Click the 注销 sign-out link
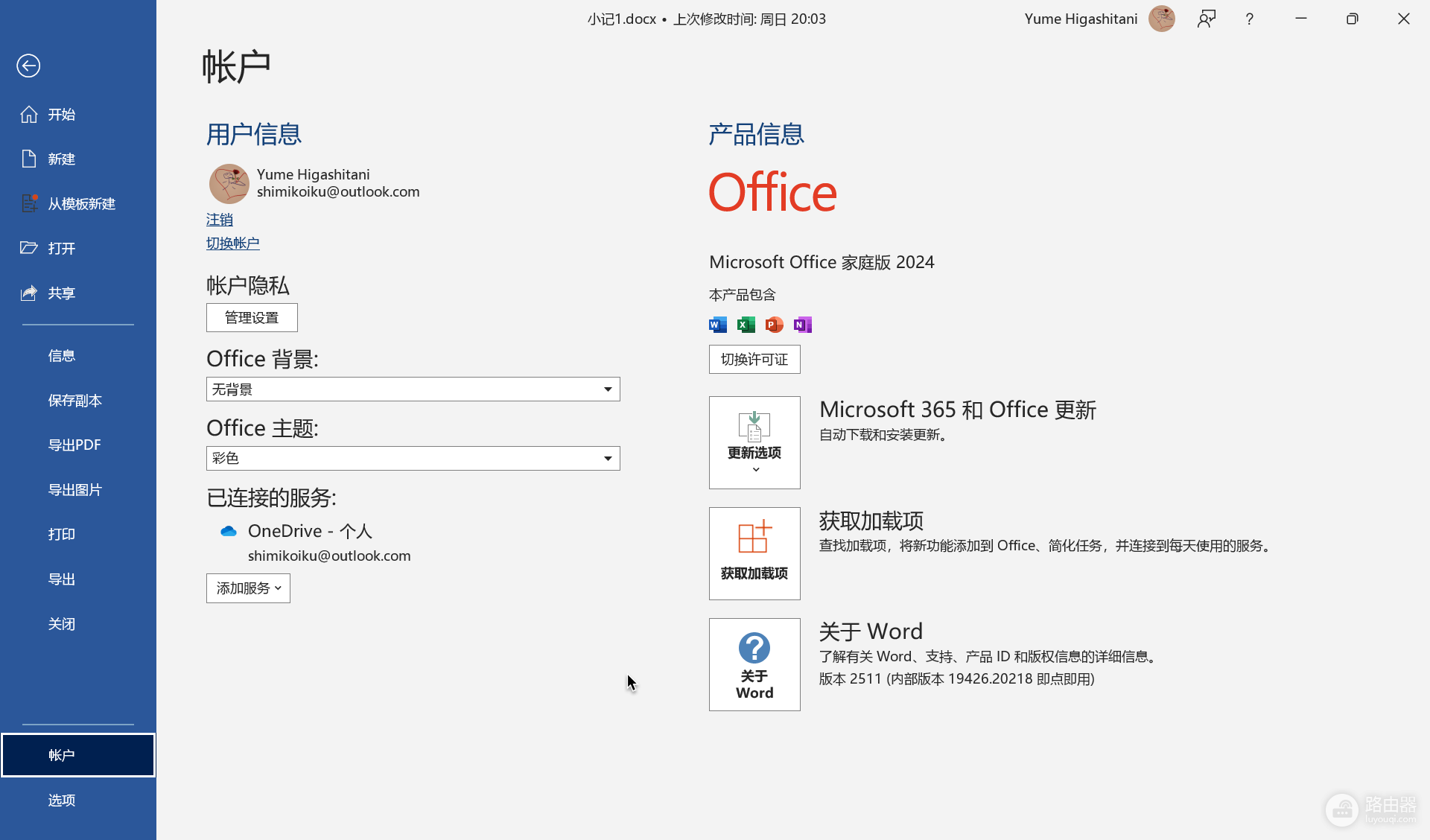The width and height of the screenshot is (1430, 840). pyautogui.click(x=220, y=220)
